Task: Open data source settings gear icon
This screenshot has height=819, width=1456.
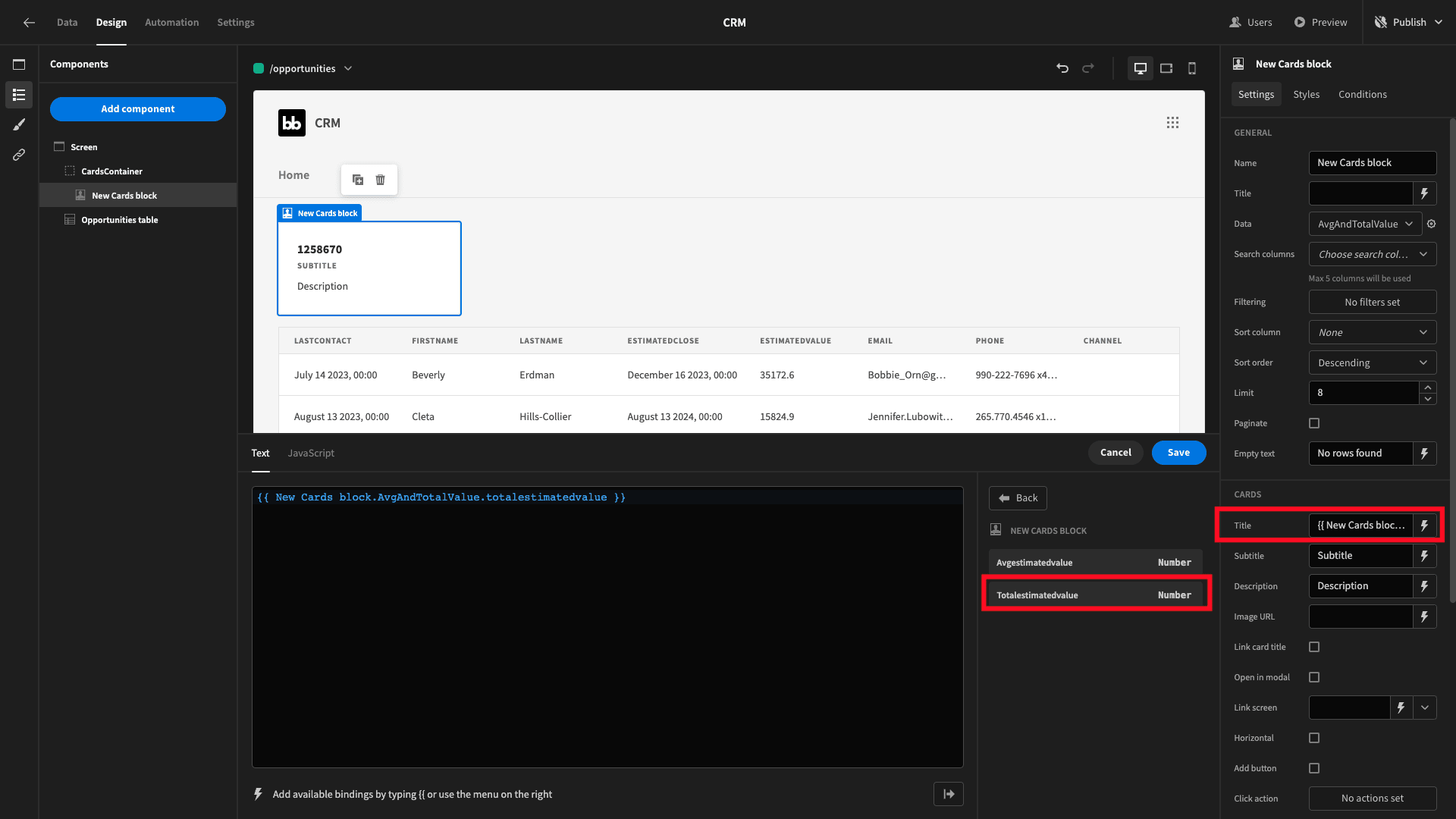Action: coord(1432,224)
